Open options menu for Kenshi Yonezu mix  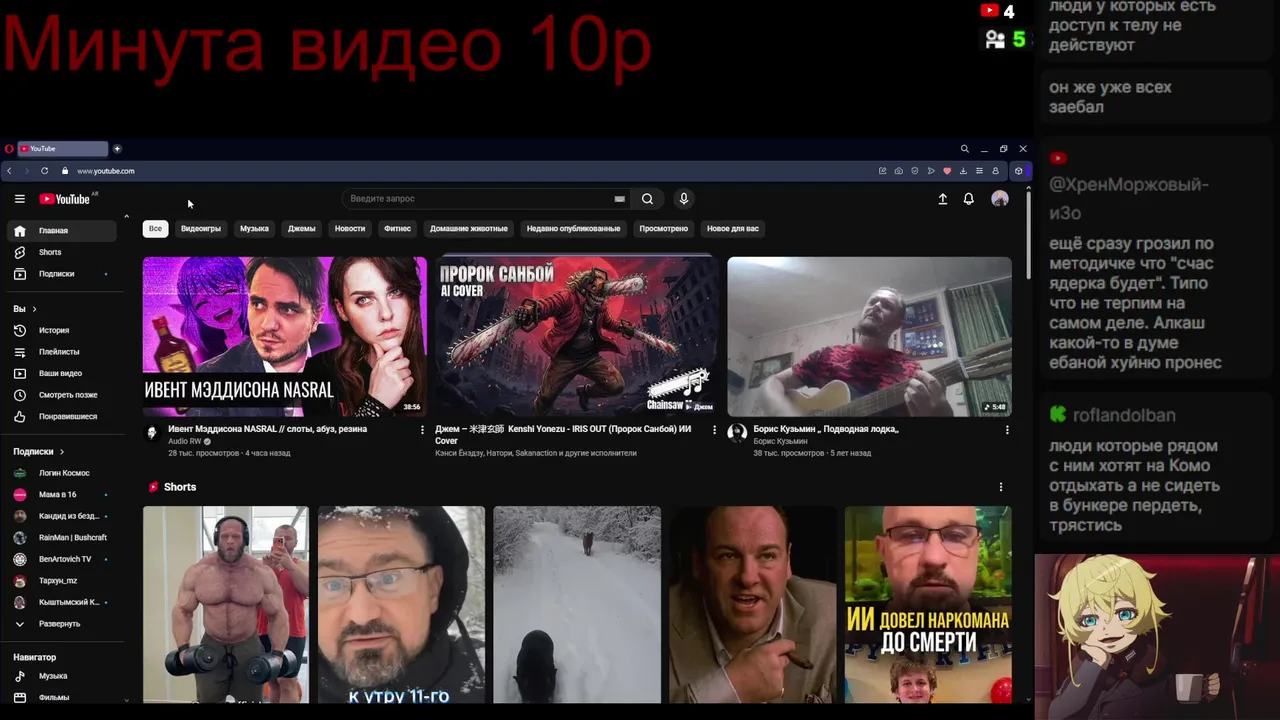point(714,430)
